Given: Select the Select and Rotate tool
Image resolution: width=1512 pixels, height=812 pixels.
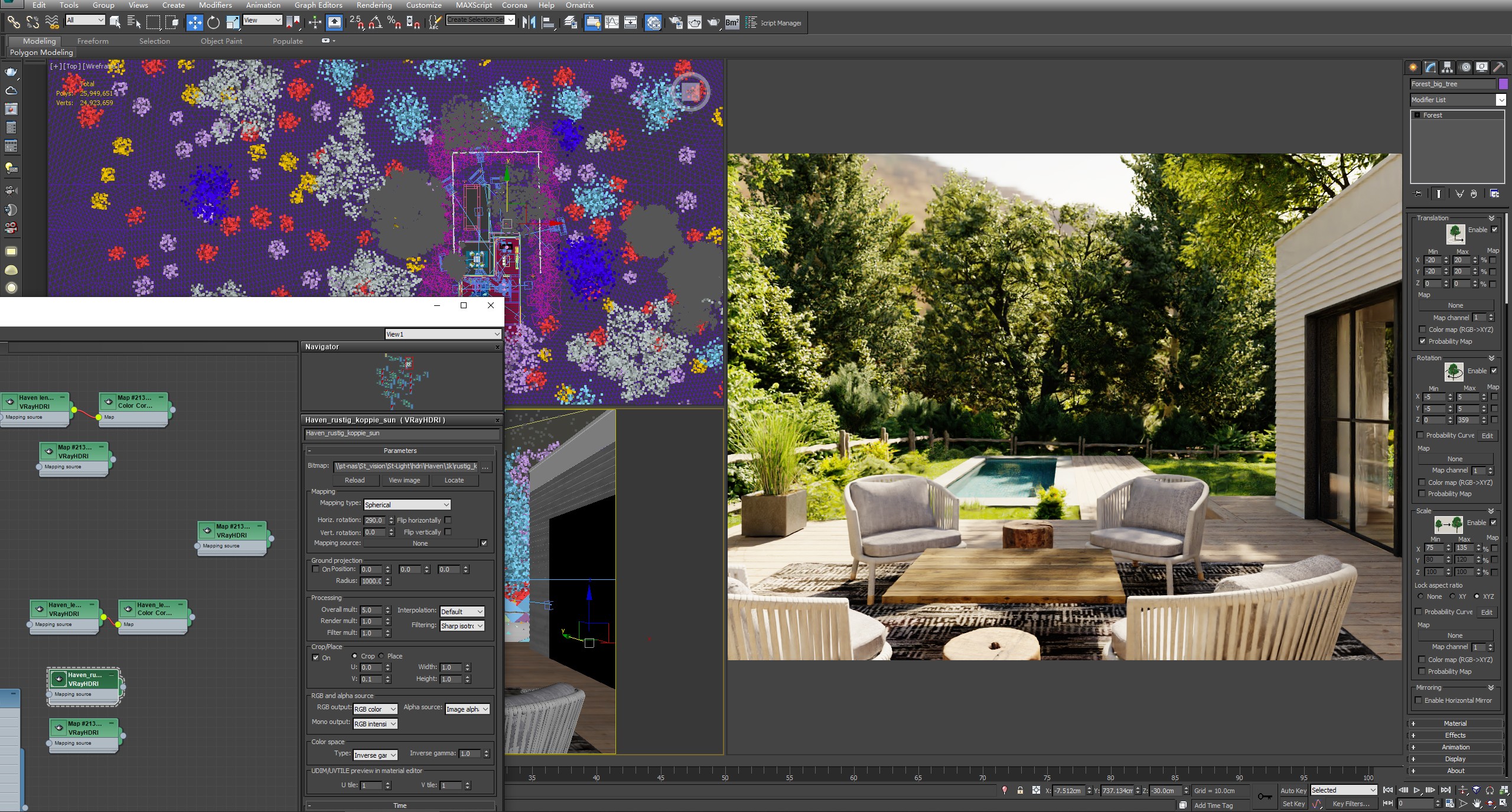Looking at the screenshot, I should click(x=213, y=22).
